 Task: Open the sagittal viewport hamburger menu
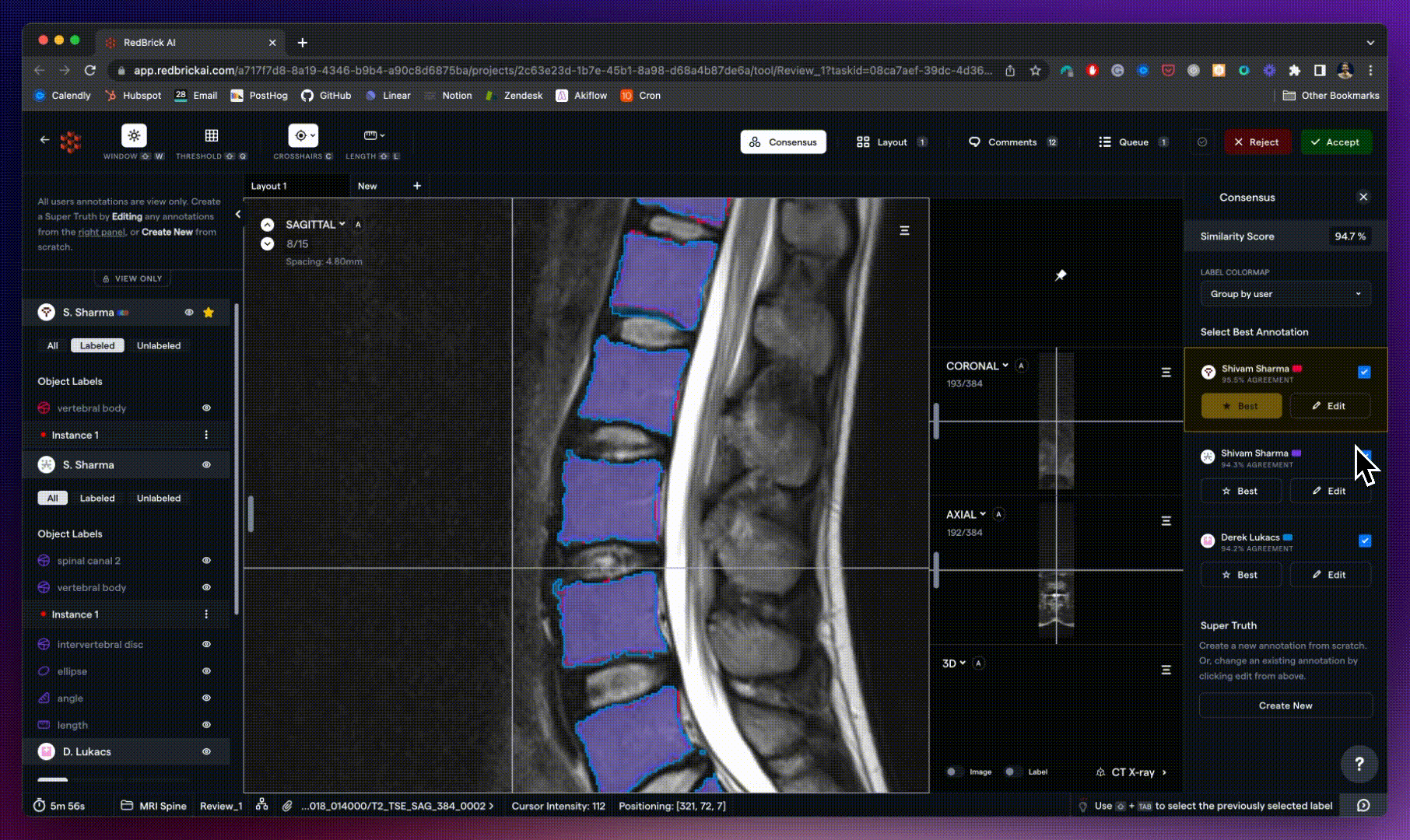(904, 231)
